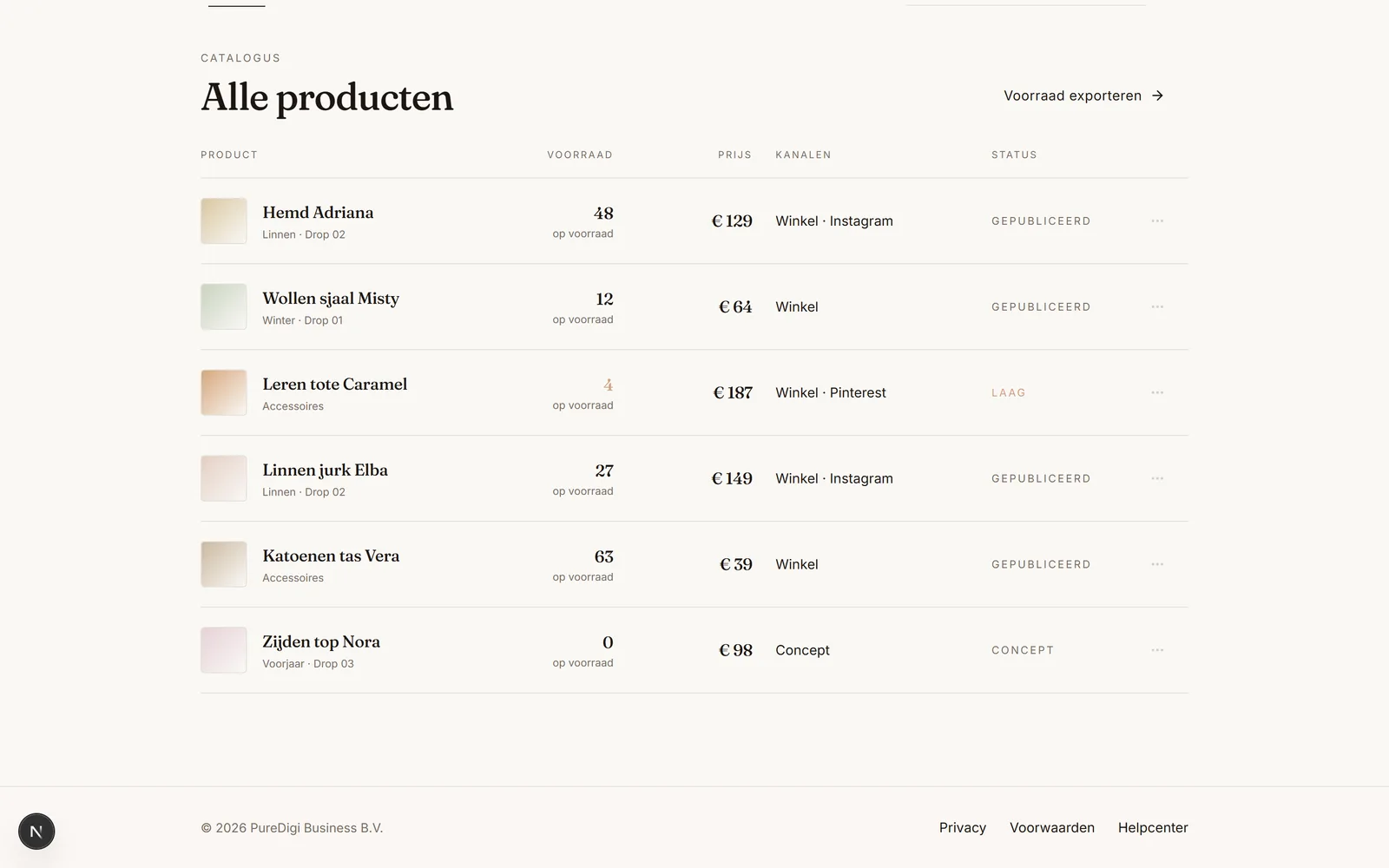The height and width of the screenshot is (868, 1389).
Task: Click the CONCEPT status of Zijden top Nora
Action: click(1023, 650)
